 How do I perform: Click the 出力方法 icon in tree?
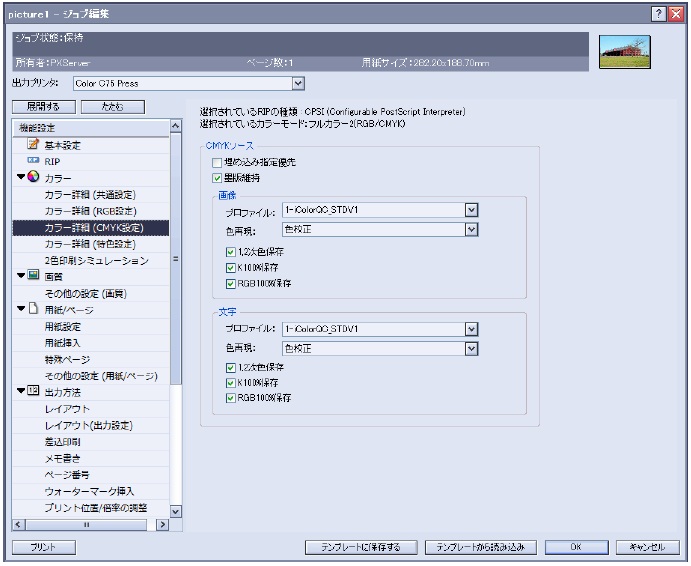33,391
